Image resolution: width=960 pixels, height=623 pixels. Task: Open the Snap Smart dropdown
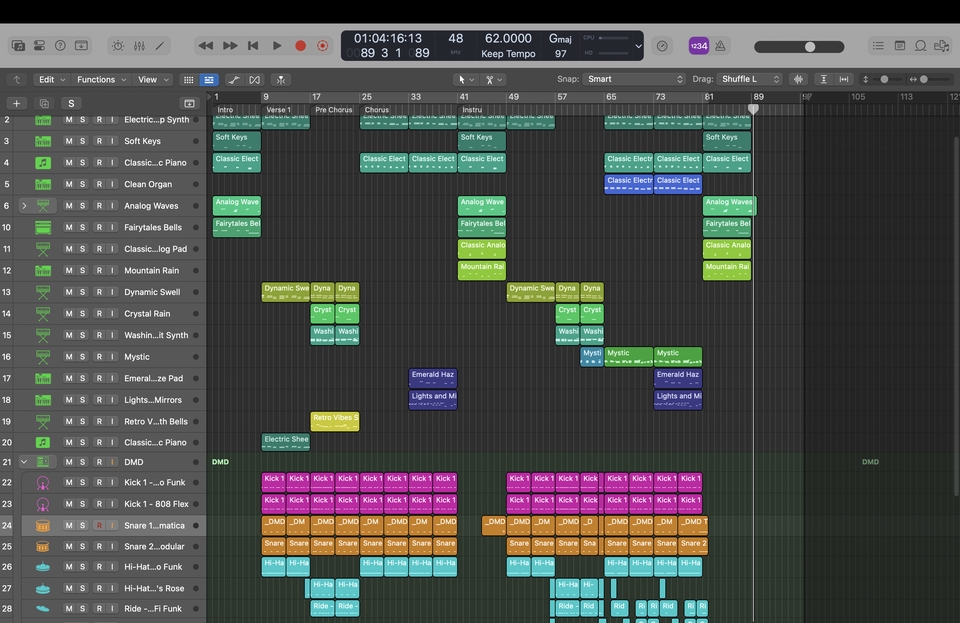pos(634,79)
